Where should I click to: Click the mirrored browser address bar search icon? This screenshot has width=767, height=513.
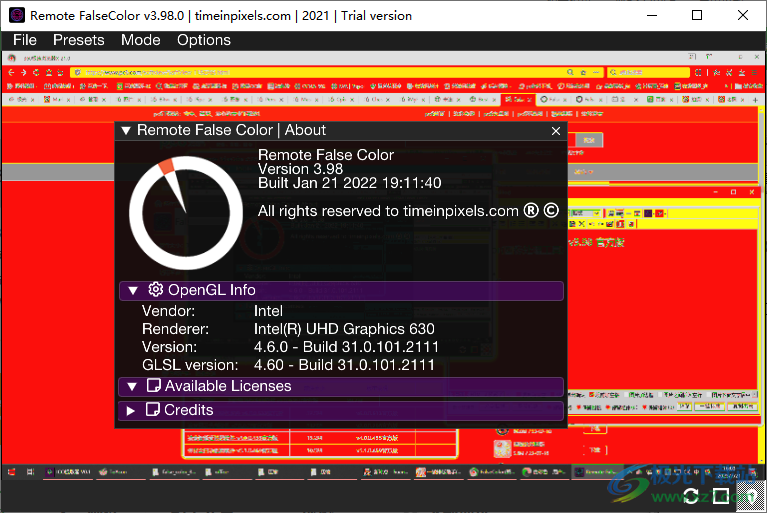[570, 72]
